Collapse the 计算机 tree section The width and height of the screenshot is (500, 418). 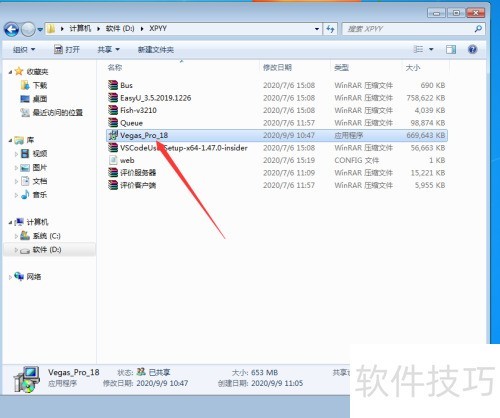(x=10, y=223)
